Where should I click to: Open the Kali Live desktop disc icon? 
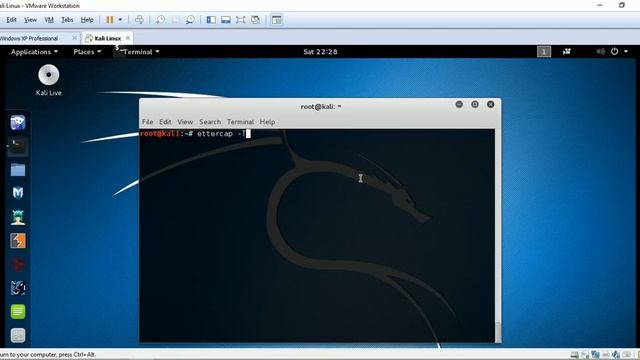tap(49, 80)
